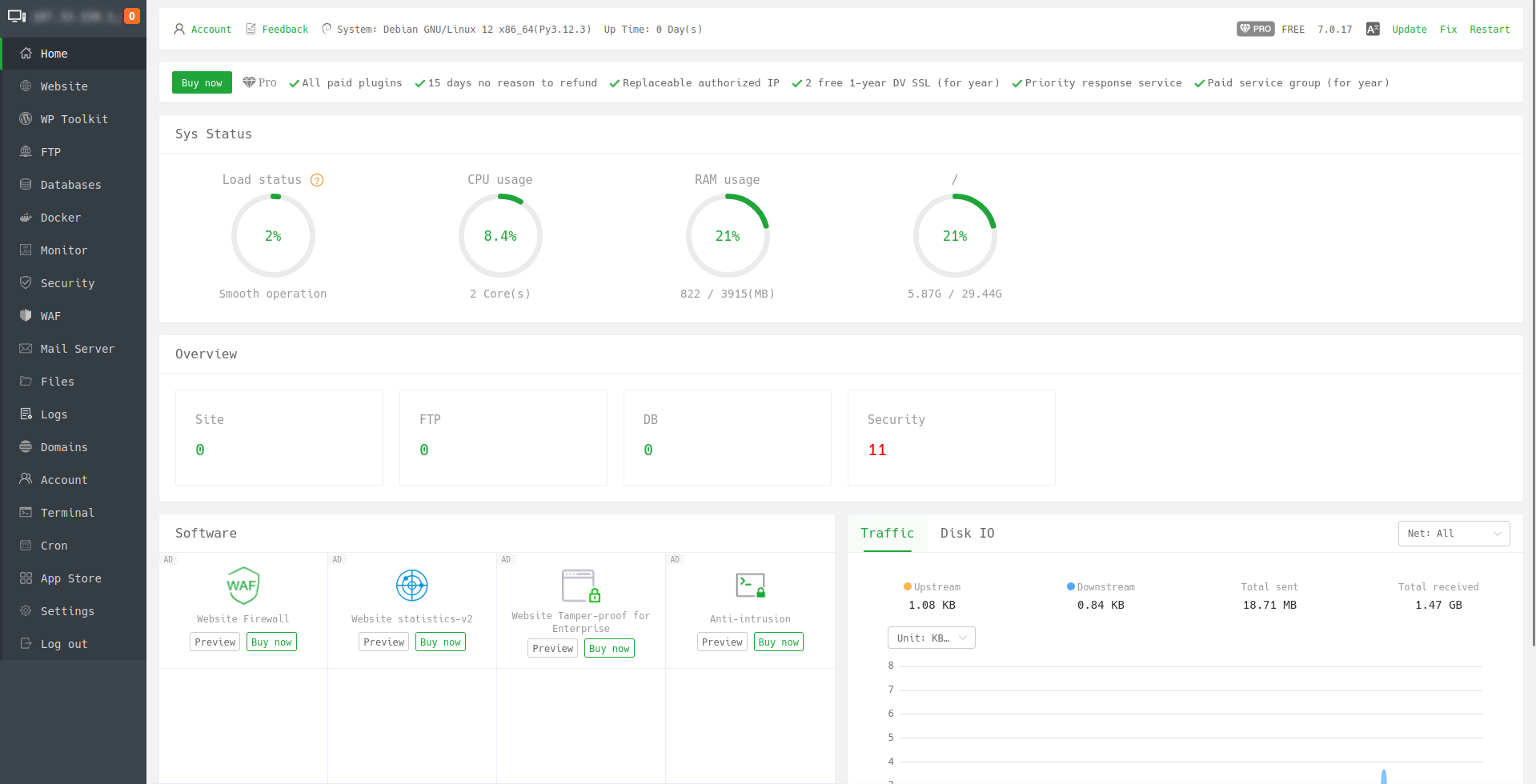The image size is (1536, 784).
Task: Click the RAM usage circular gauge
Action: (x=727, y=236)
